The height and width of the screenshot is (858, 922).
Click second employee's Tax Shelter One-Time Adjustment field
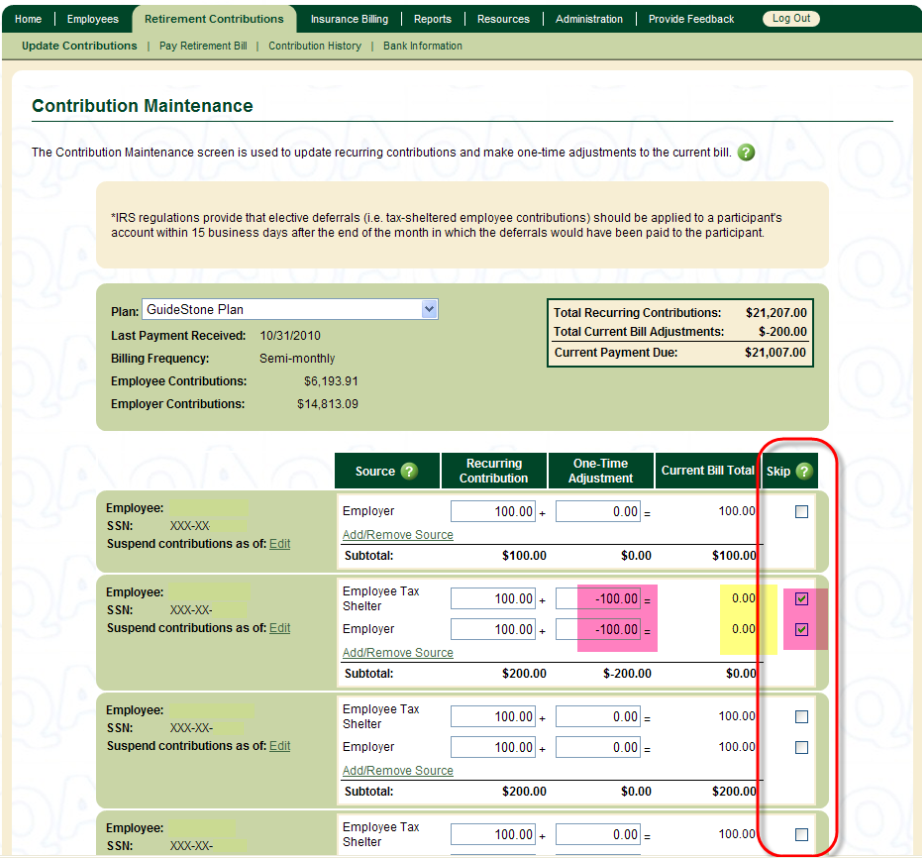[598, 599]
